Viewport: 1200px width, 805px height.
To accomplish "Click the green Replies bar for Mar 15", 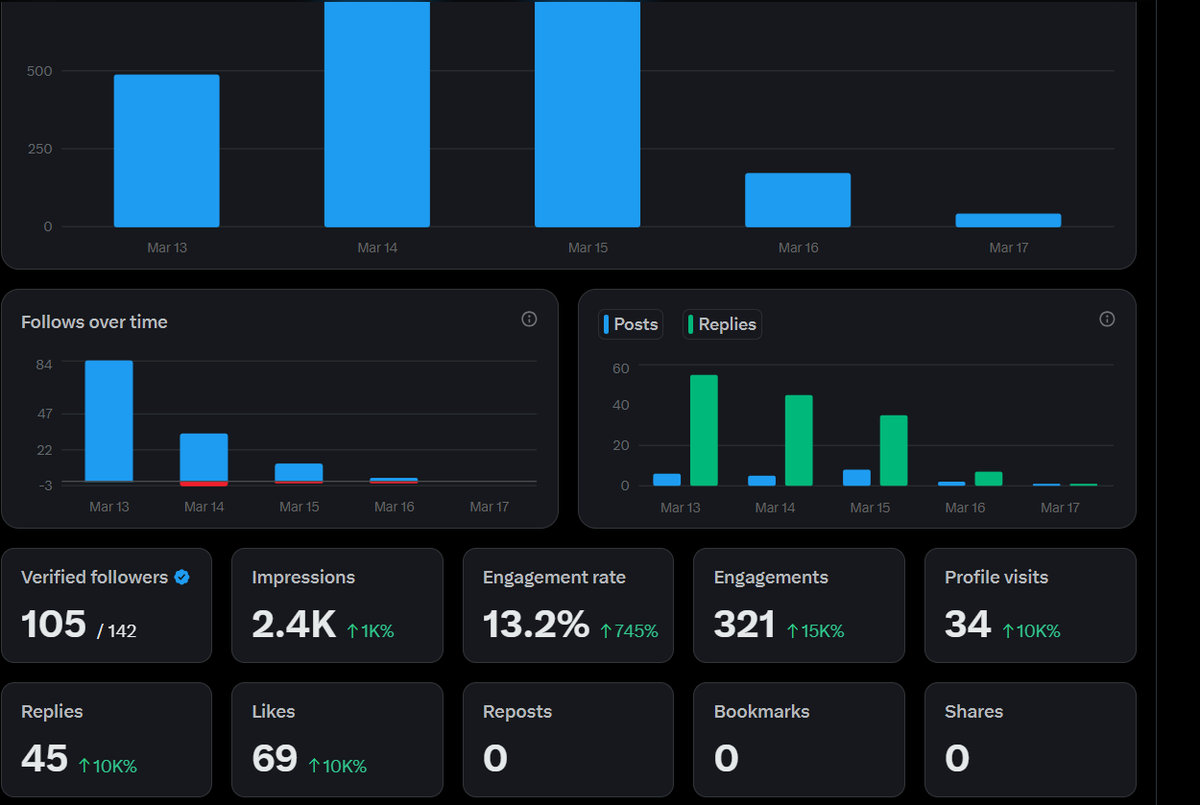I will [x=894, y=451].
